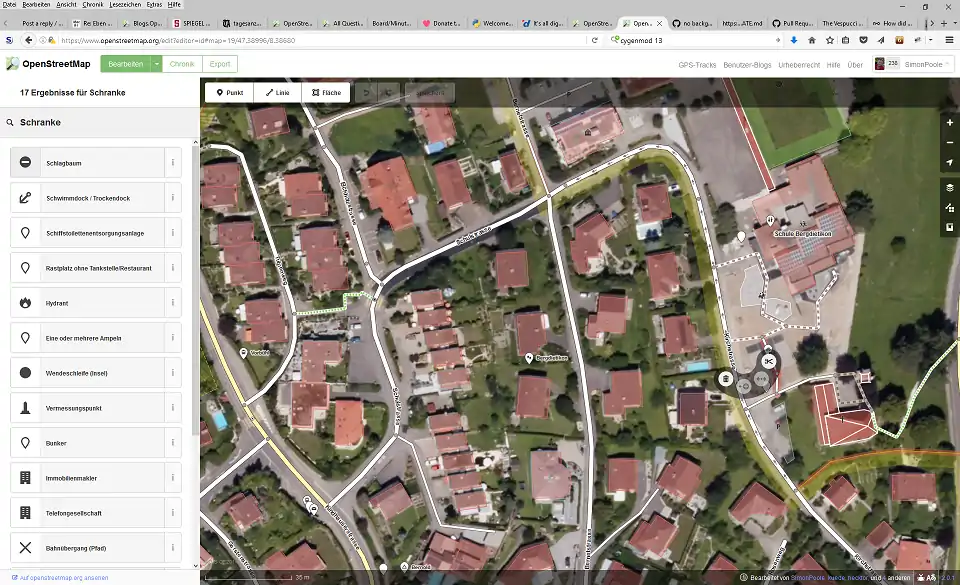
Task: Click the split scissors icon on map
Action: point(768,361)
